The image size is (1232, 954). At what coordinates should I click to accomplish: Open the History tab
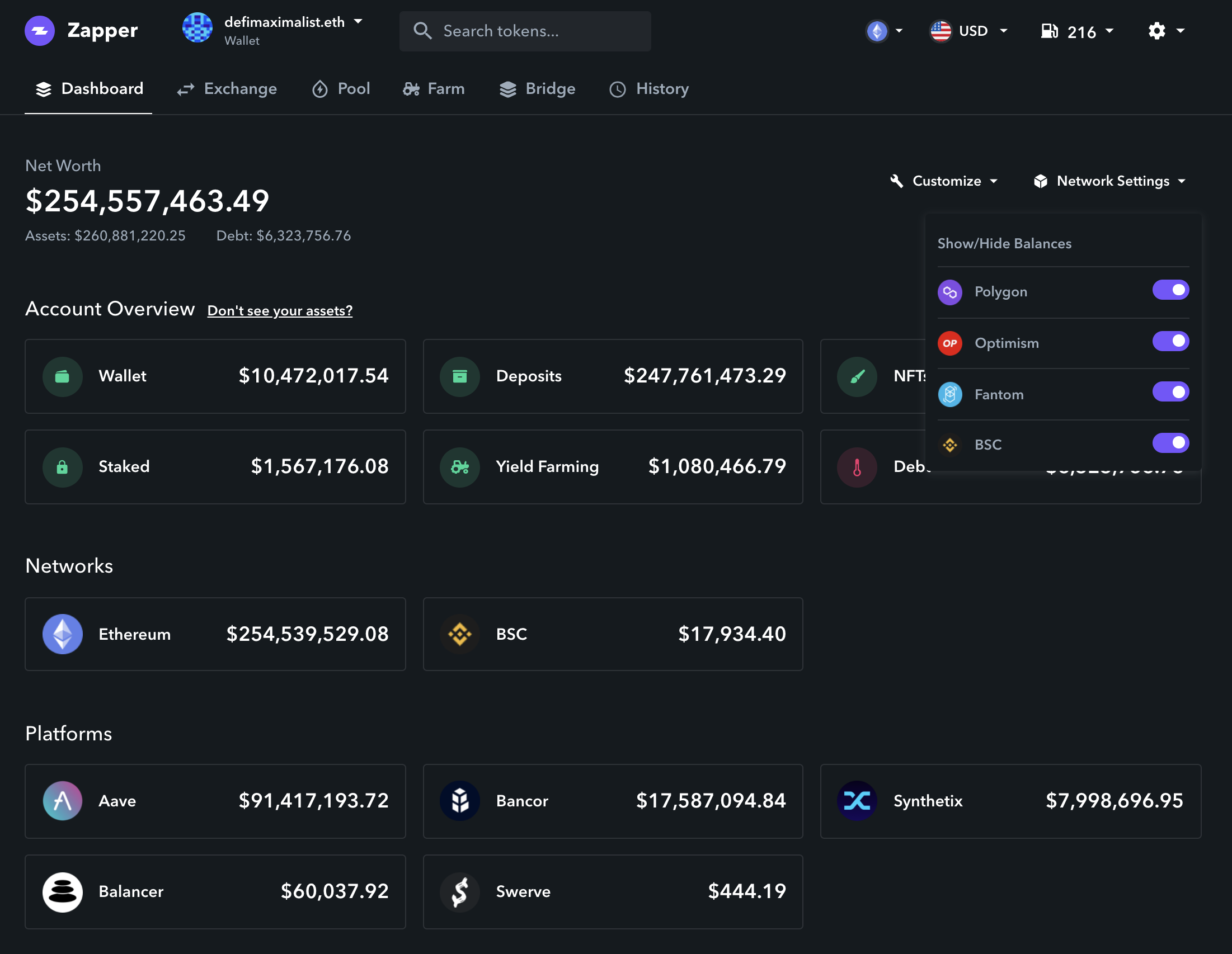(648, 89)
